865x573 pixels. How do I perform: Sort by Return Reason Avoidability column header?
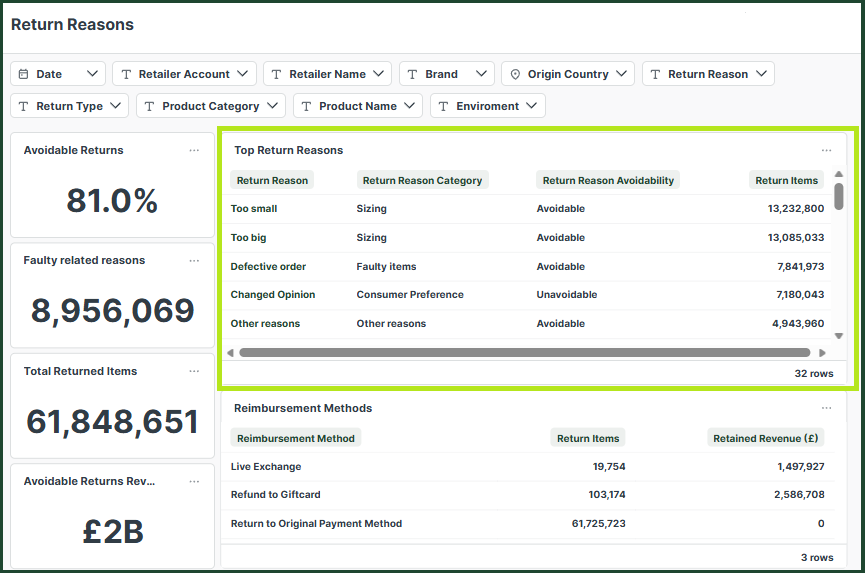608,180
